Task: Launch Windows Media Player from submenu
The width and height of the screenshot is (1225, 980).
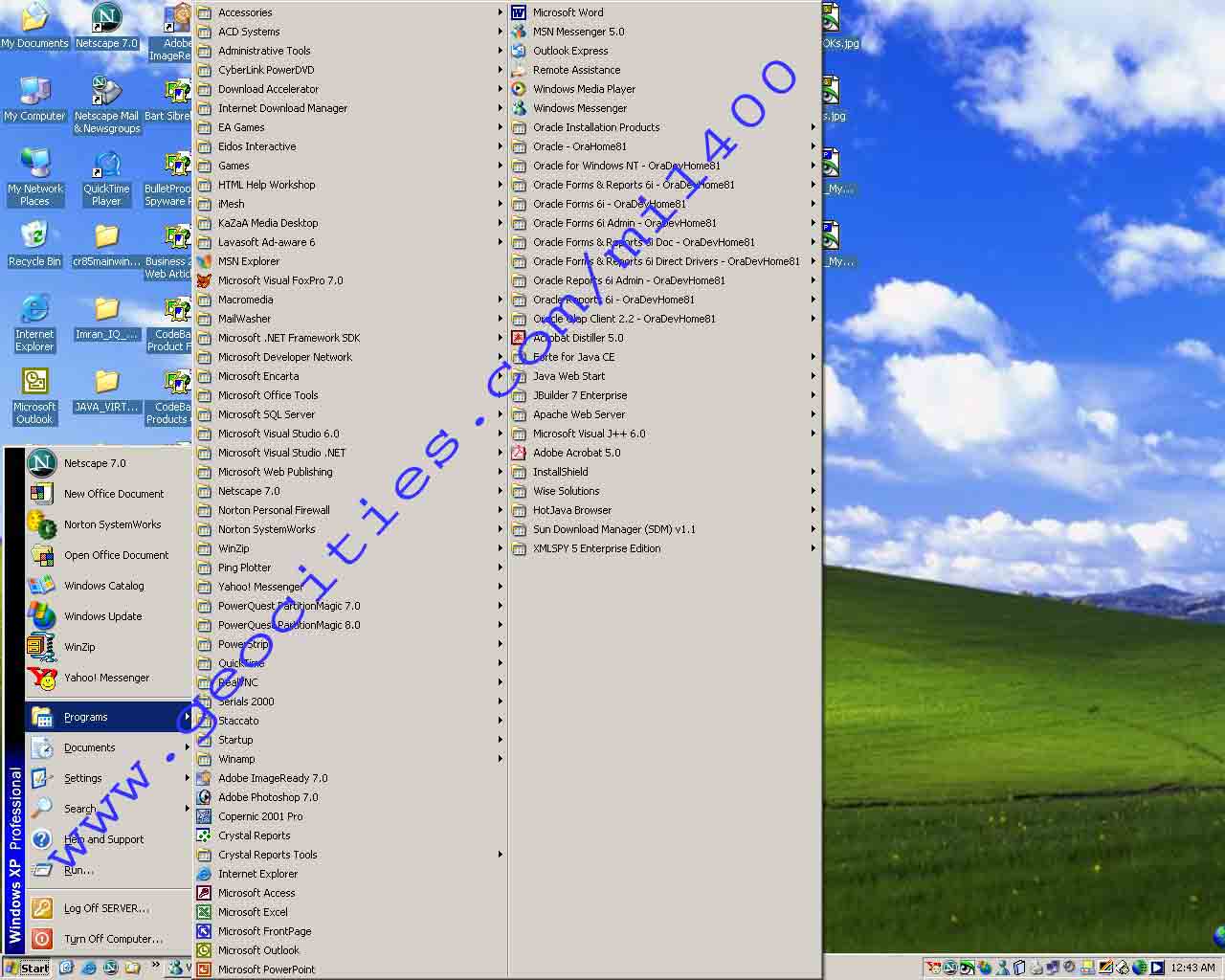Action: point(665,89)
